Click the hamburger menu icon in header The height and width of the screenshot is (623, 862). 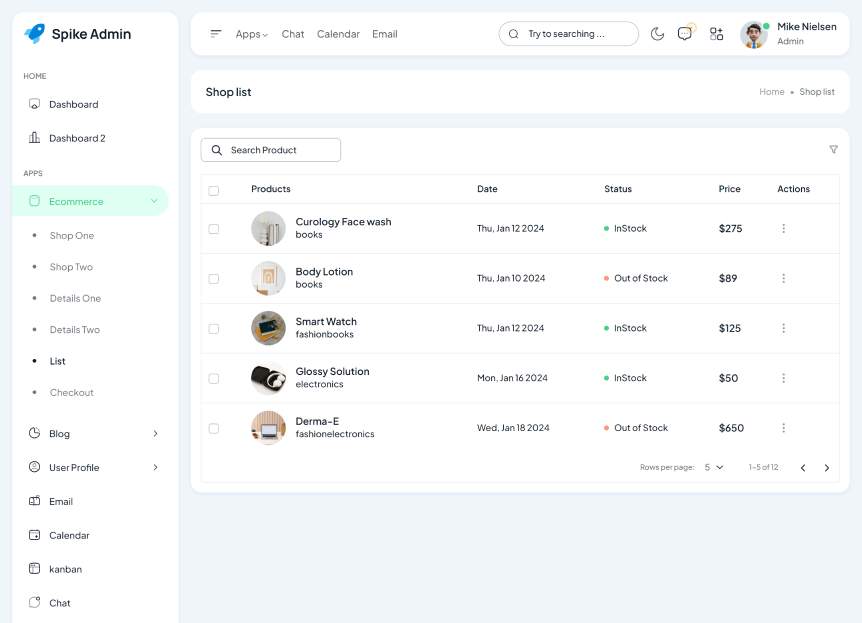[216, 34]
